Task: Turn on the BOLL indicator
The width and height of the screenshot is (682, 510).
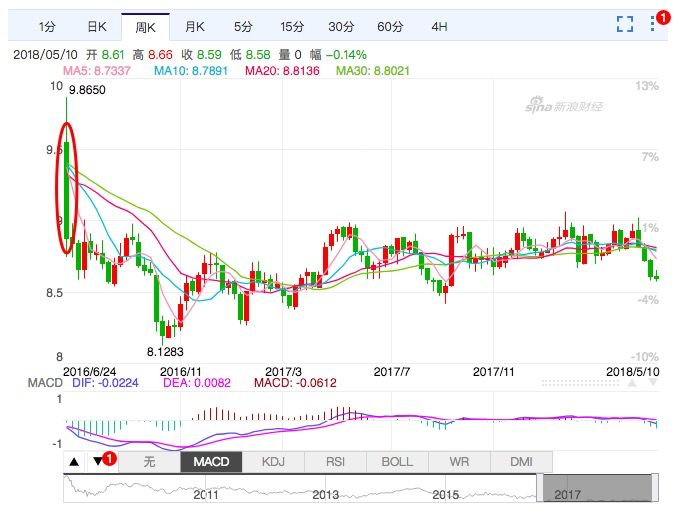Action: coord(397,462)
